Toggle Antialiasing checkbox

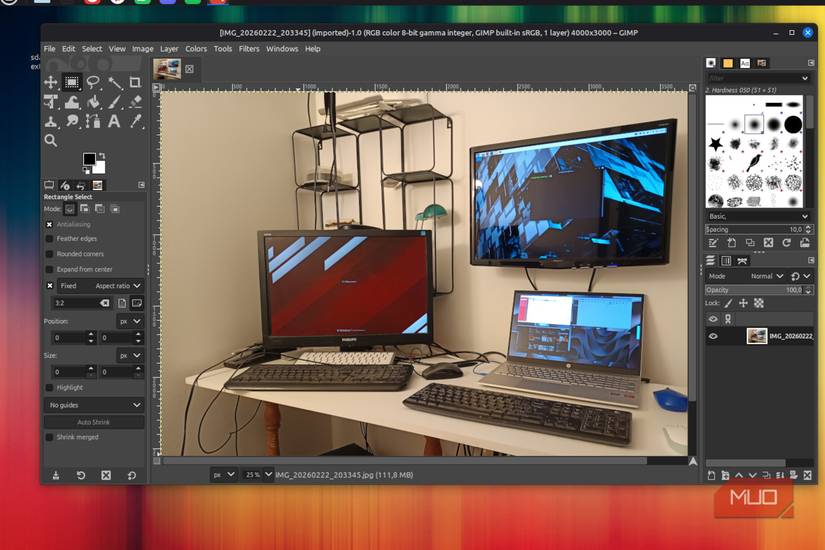coord(49,224)
